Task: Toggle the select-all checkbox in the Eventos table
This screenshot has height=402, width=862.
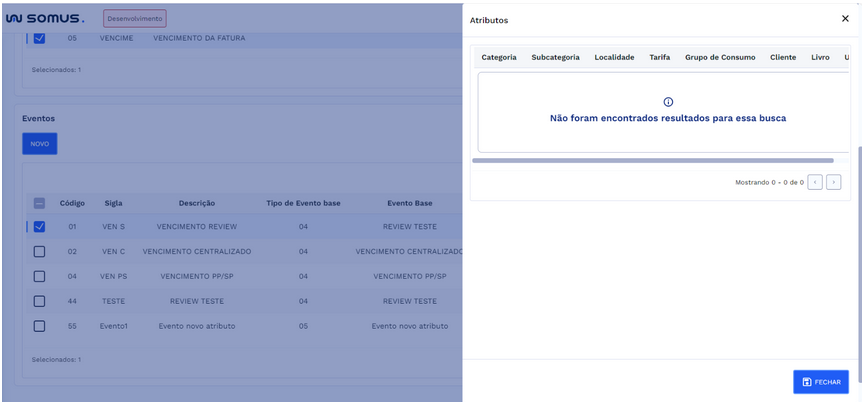Action: click(x=39, y=203)
